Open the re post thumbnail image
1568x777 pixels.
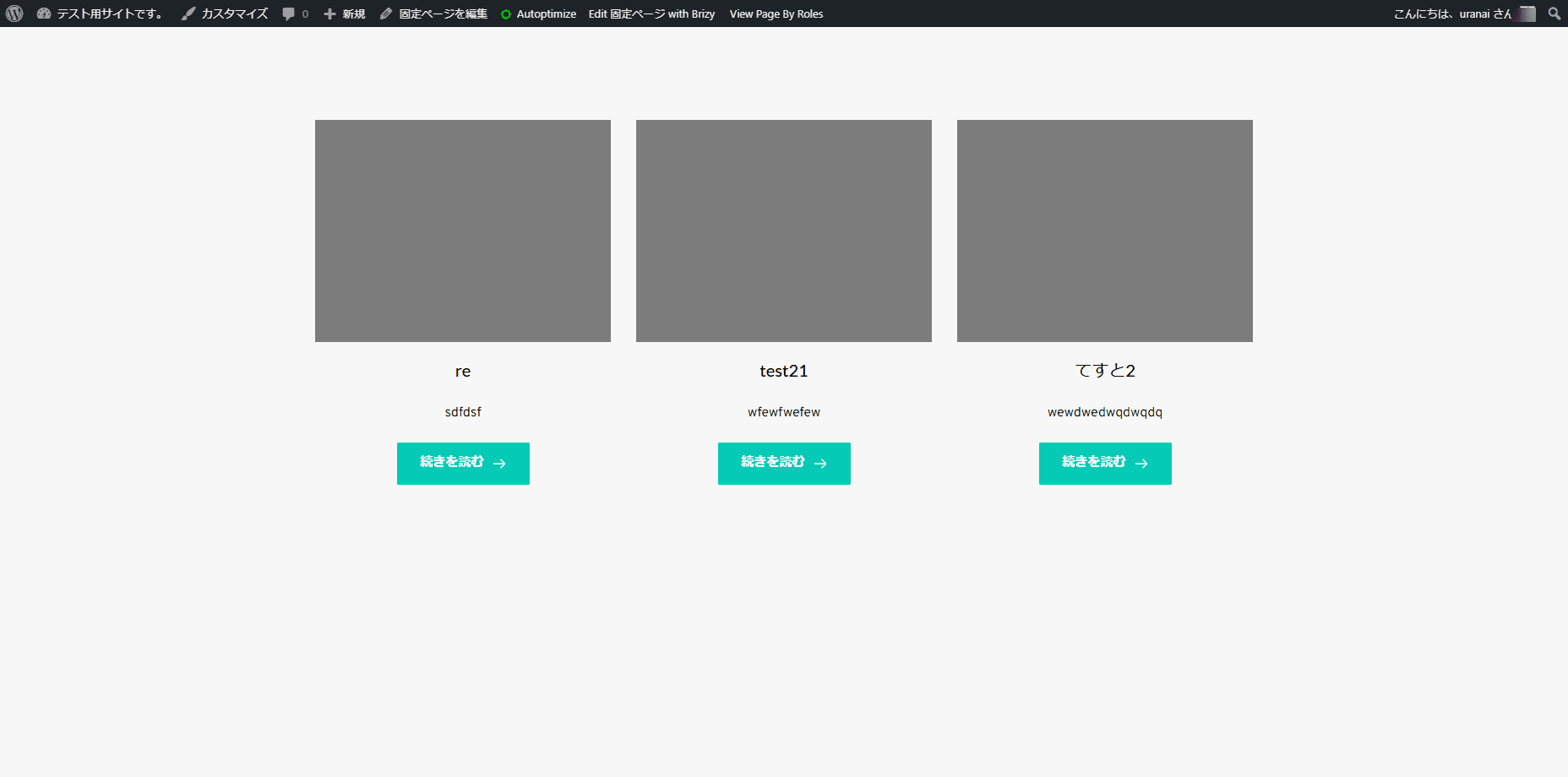pos(463,231)
